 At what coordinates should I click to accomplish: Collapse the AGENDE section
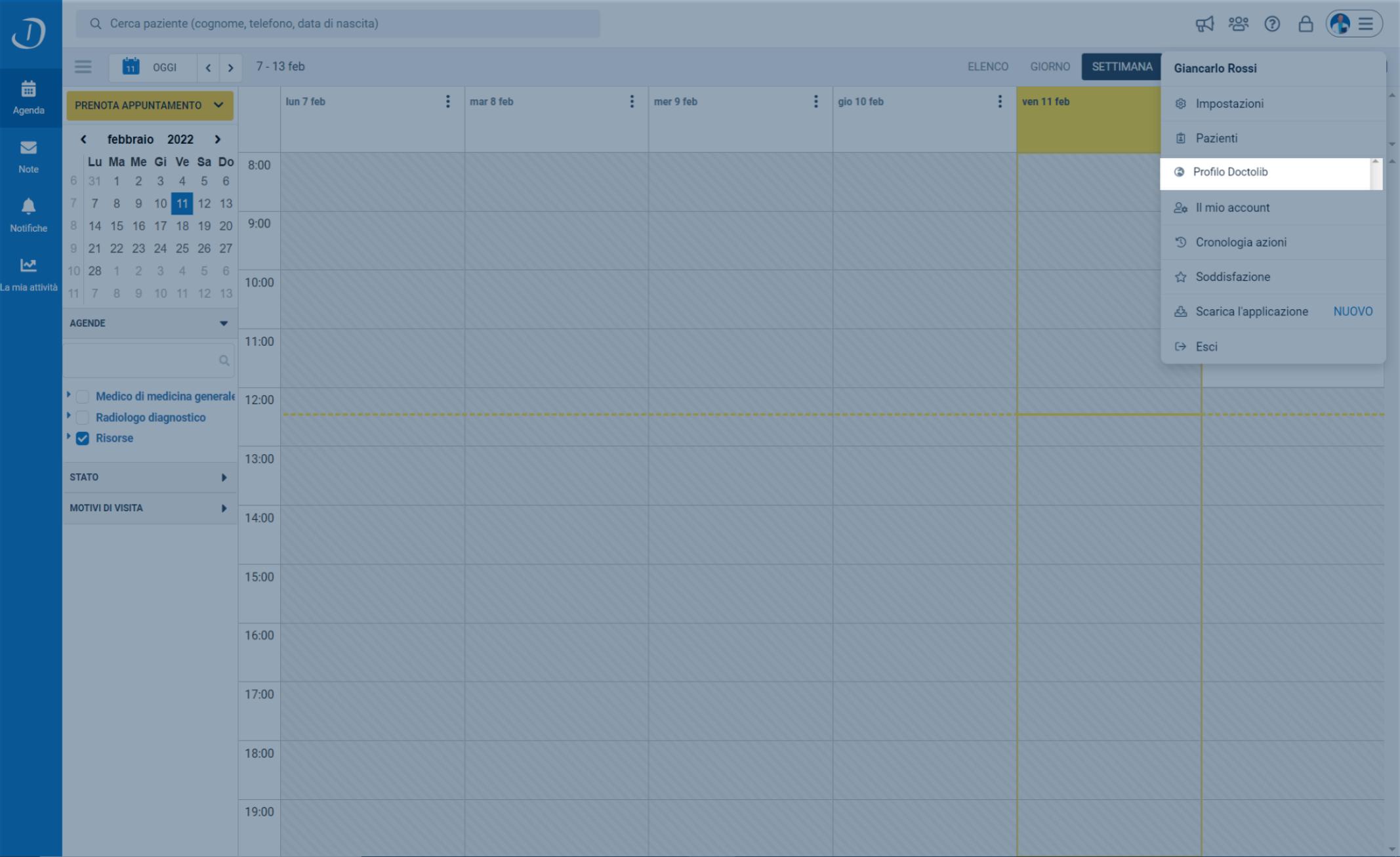click(x=150, y=323)
